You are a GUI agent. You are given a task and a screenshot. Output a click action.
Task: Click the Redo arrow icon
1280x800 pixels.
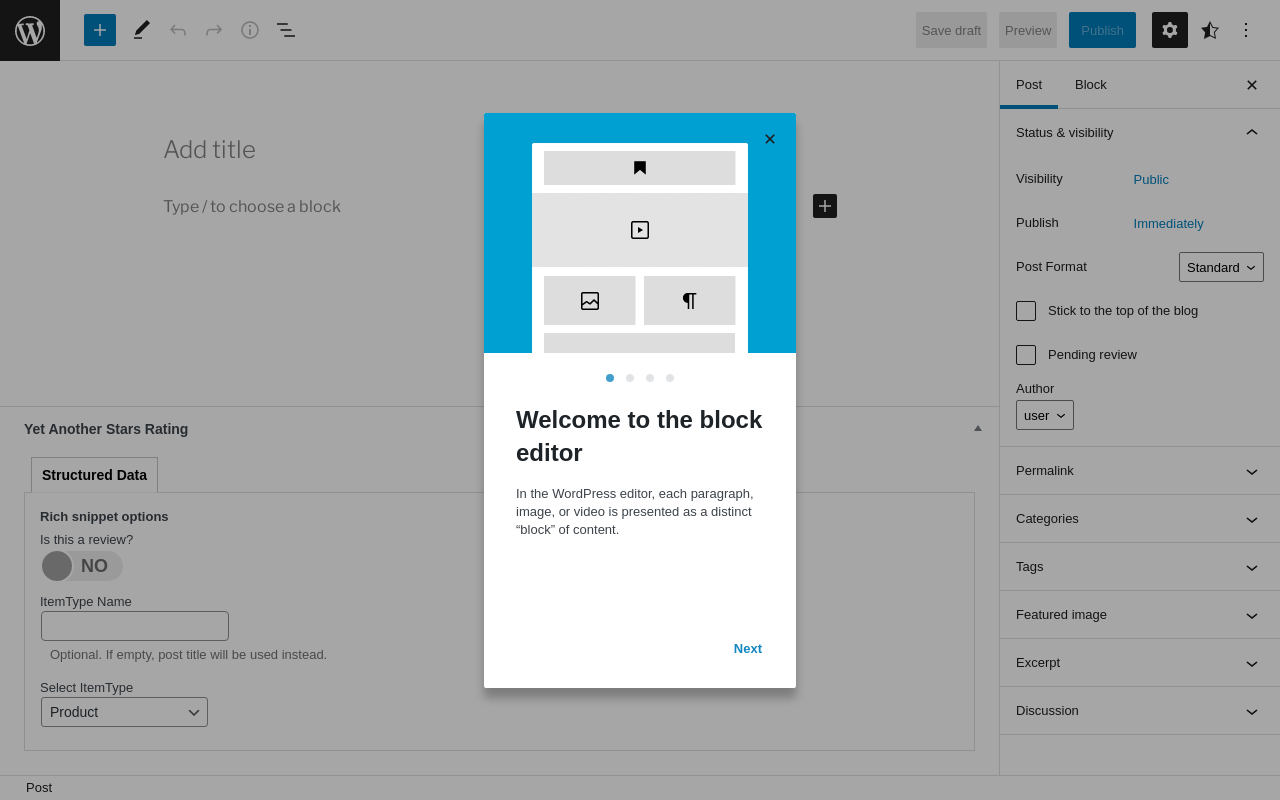pyautogui.click(x=214, y=30)
